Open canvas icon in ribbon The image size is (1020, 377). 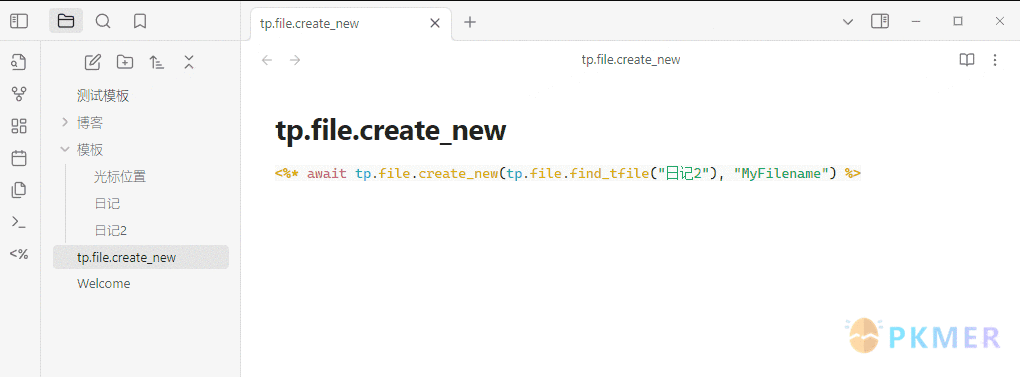pos(20,126)
